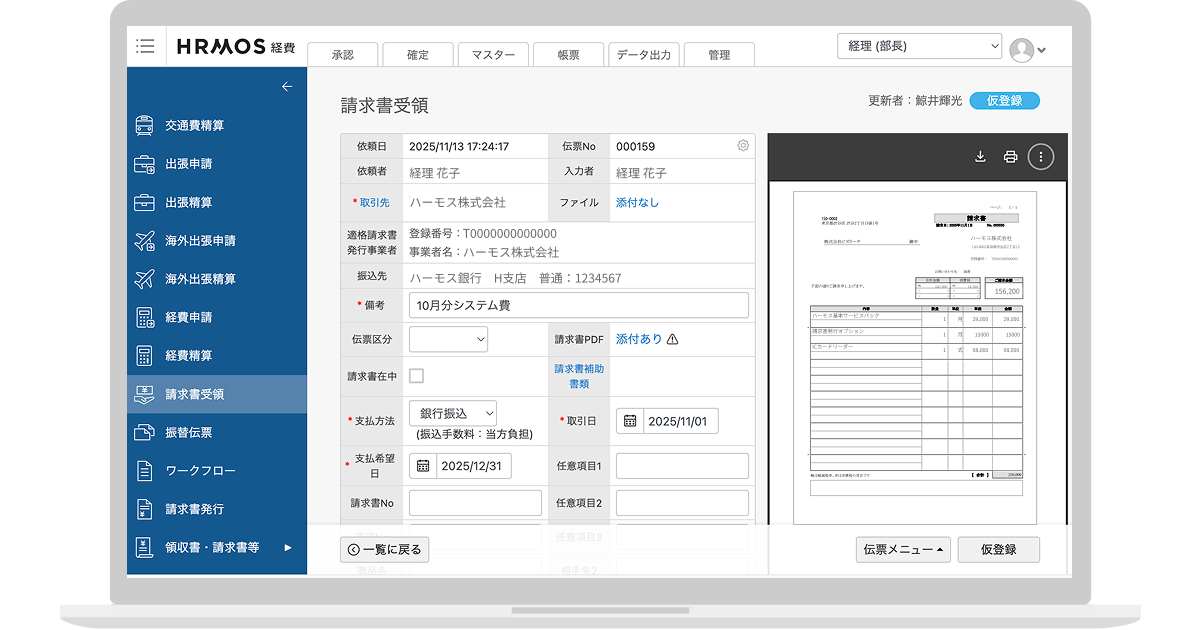
Task: Open the データ出力 menu
Action: tap(644, 54)
